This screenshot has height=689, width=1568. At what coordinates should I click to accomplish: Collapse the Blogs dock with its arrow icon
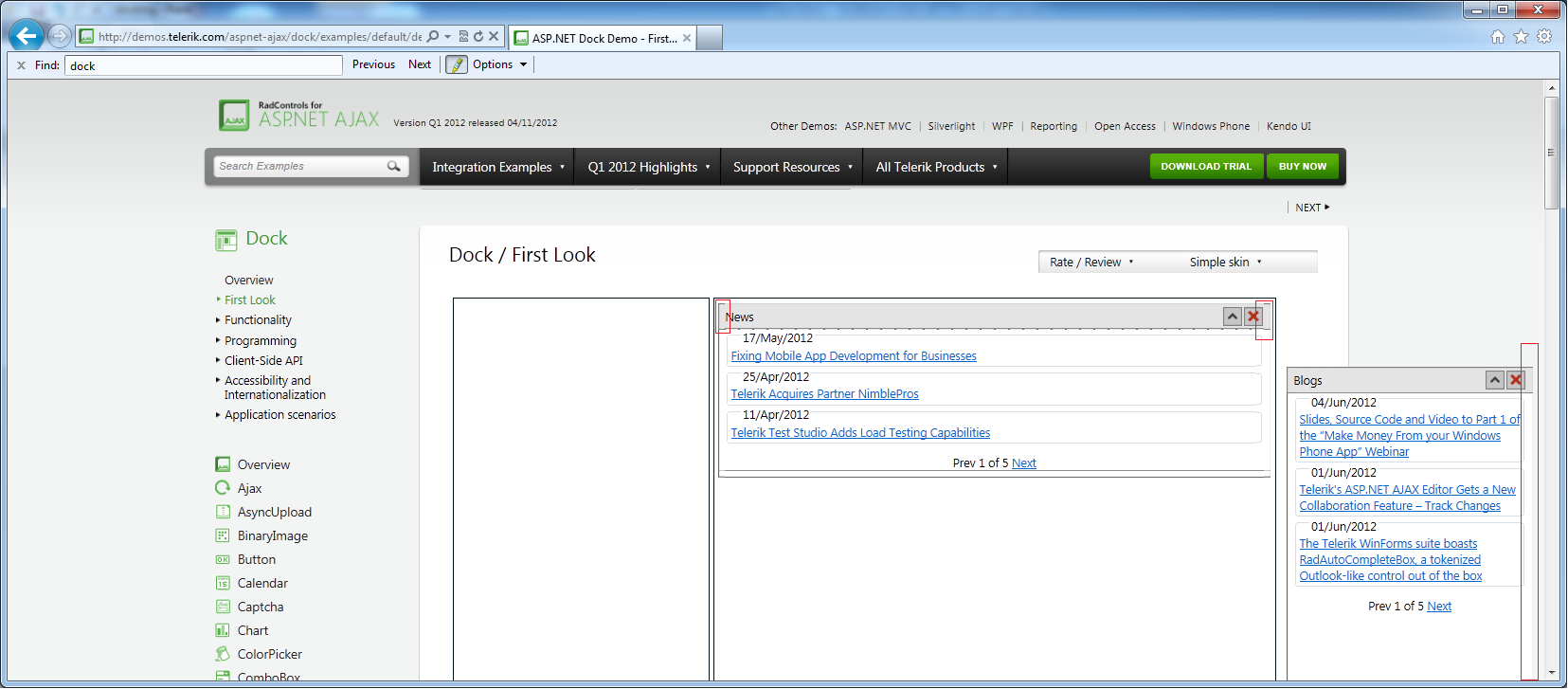(1495, 380)
